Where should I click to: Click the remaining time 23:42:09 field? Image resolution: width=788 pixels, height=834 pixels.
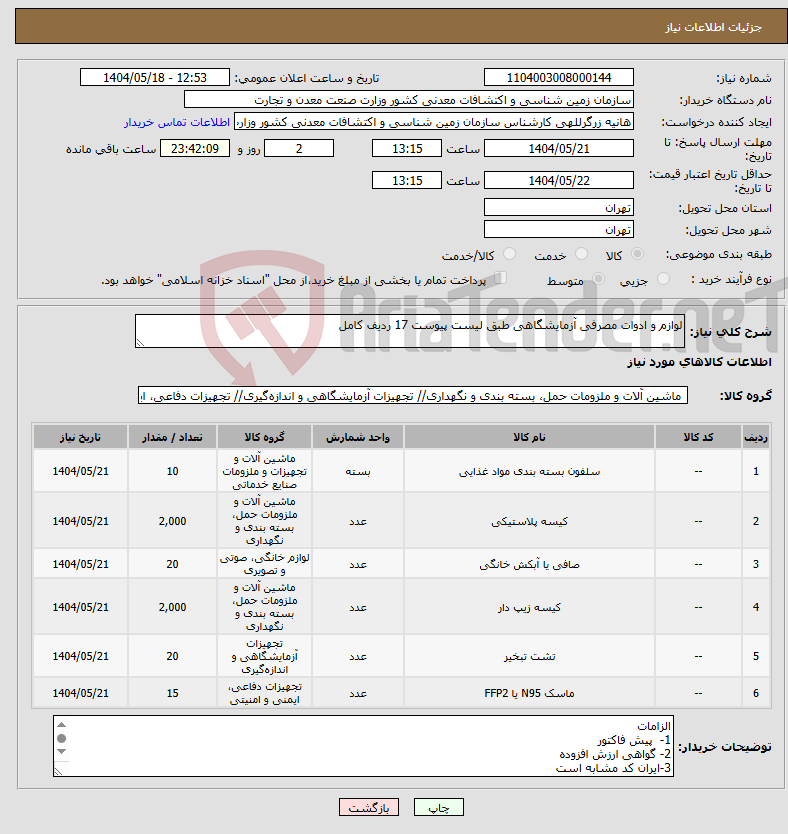(195, 148)
